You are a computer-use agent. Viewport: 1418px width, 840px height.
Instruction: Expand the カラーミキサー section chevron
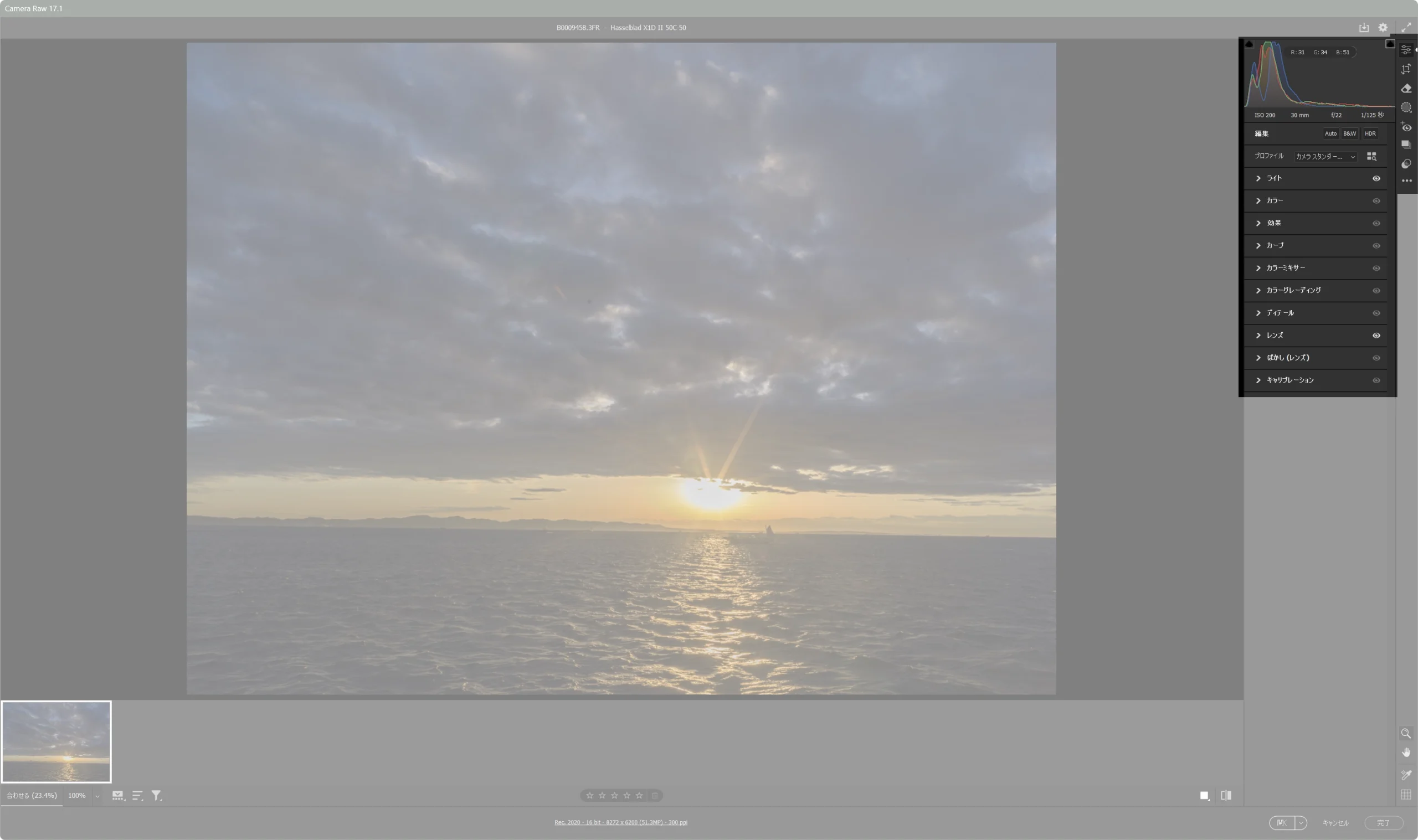(1258, 269)
